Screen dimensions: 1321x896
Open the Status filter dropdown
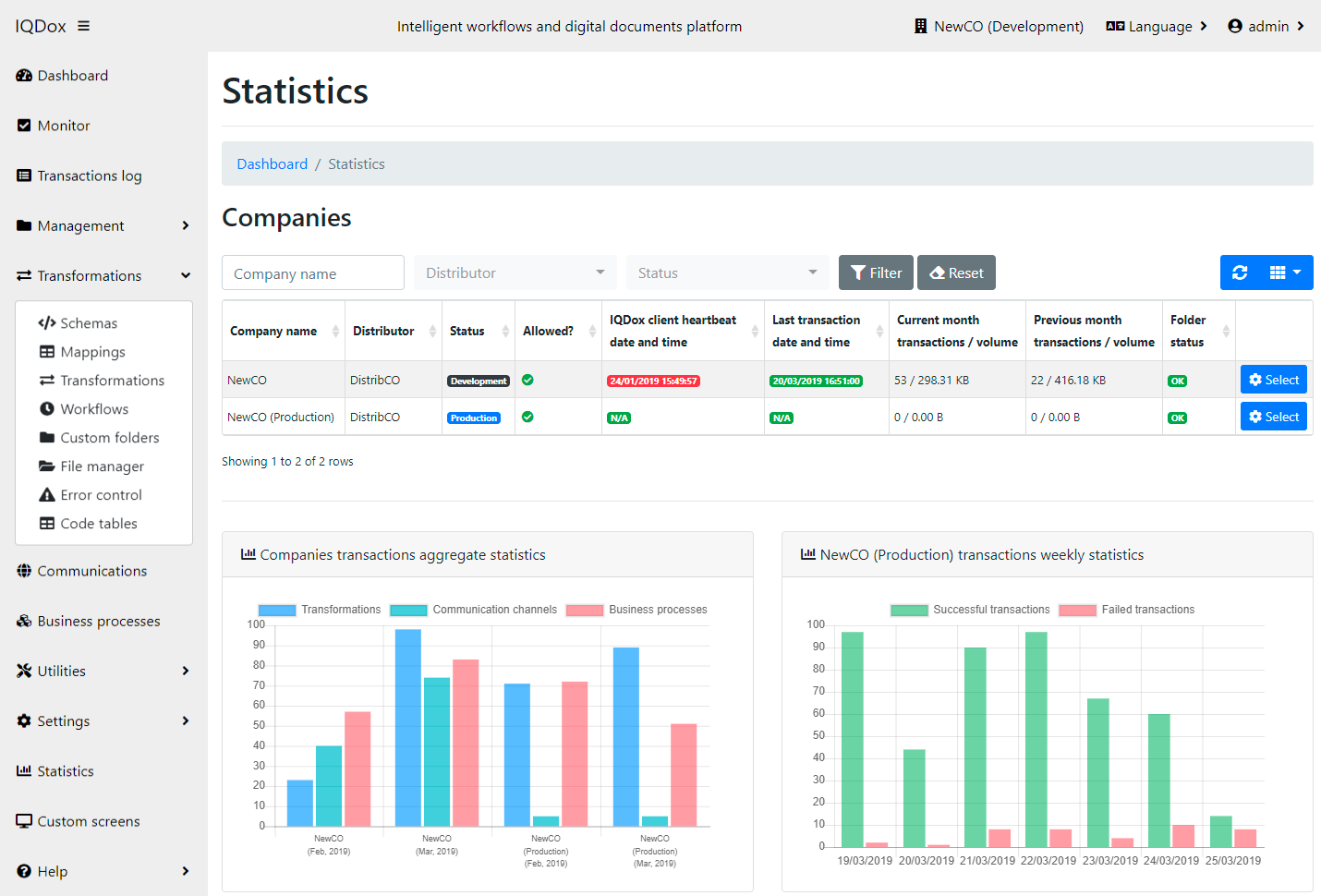pyautogui.click(x=727, y=272)
